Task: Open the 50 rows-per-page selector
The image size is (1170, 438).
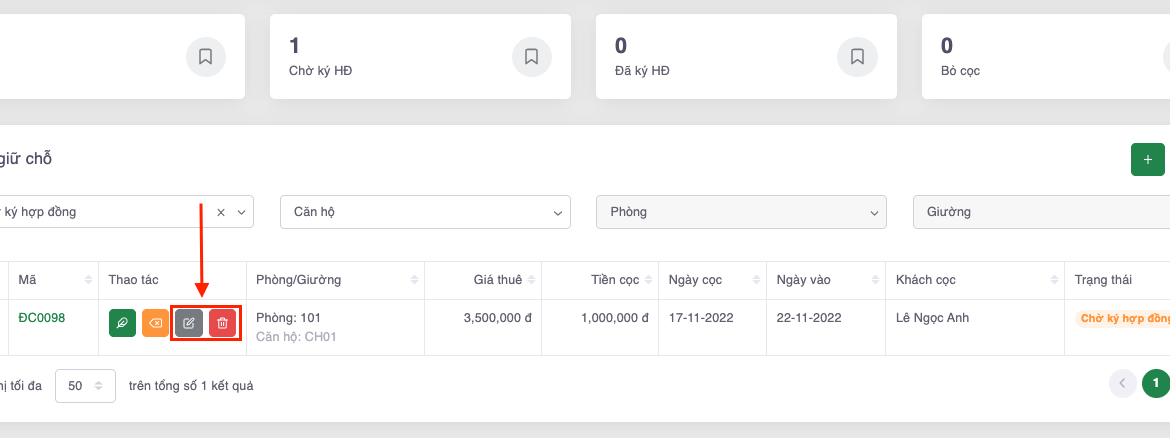Action: (84, 386)
